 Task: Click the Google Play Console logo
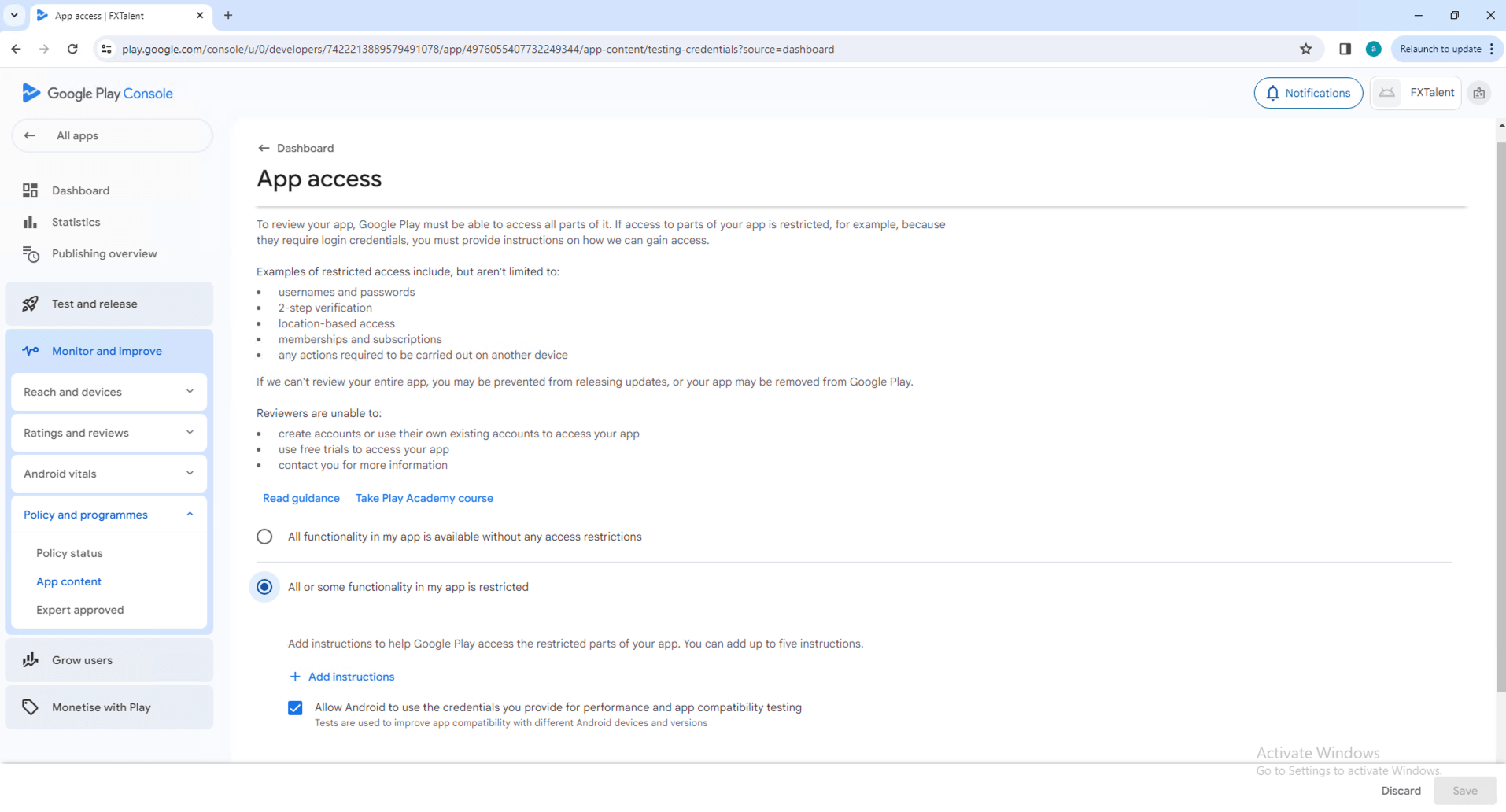tap(98, 93)
